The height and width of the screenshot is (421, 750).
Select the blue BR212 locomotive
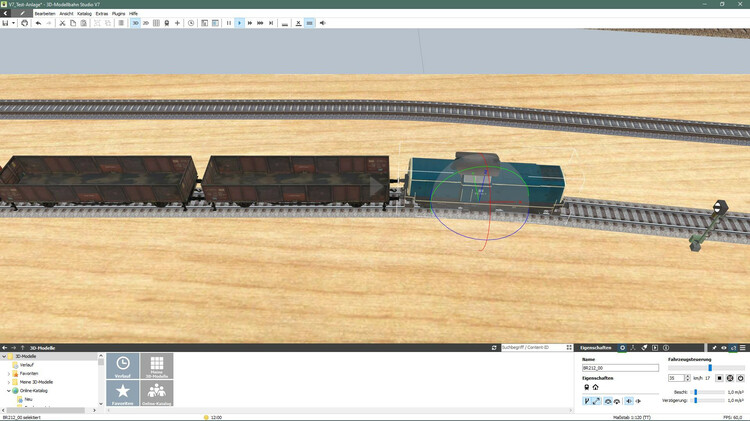pyautogui.click(x=485, y=184)
